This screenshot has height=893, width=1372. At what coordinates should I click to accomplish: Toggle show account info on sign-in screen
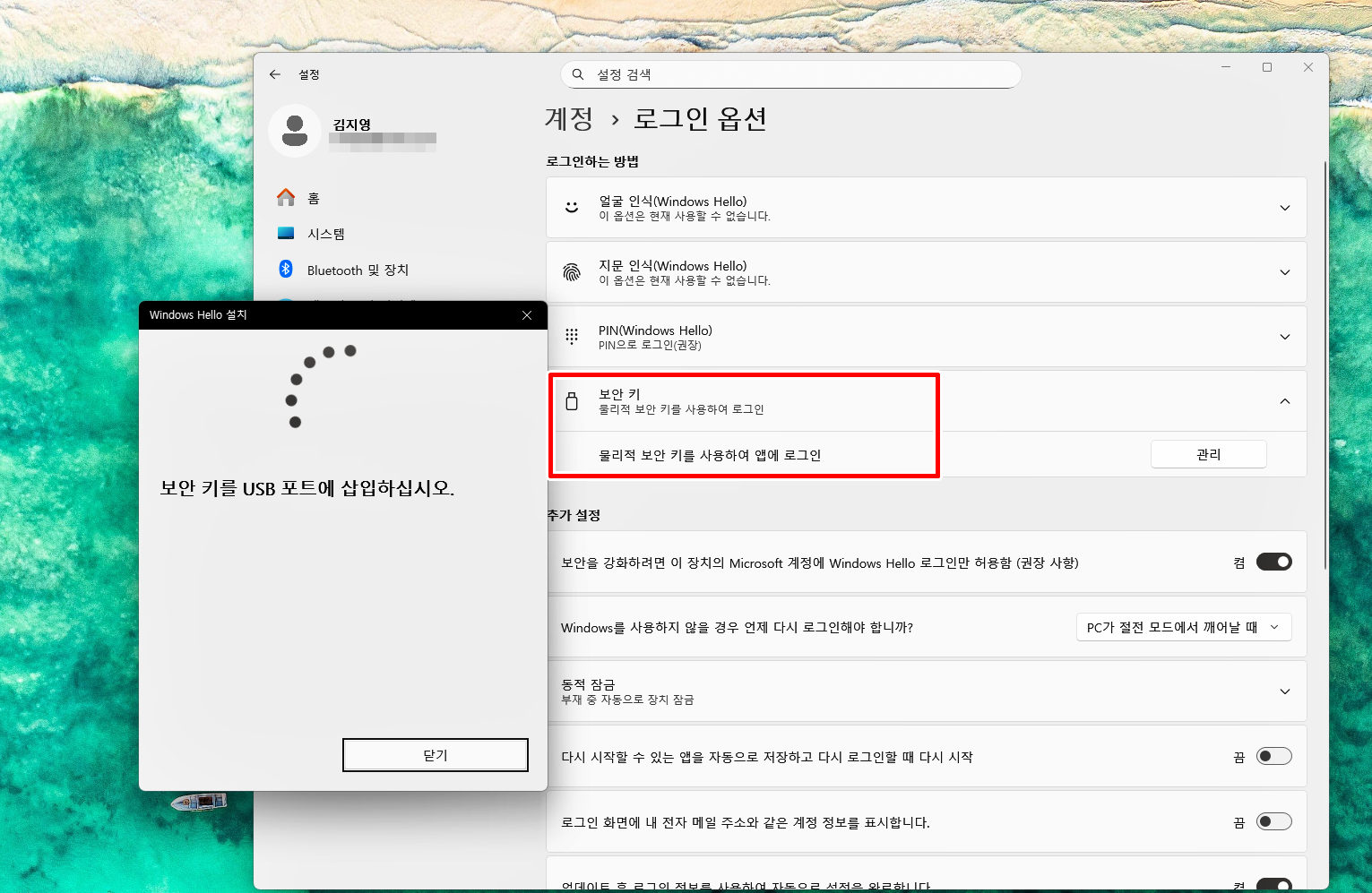[x=1273, y=821]
